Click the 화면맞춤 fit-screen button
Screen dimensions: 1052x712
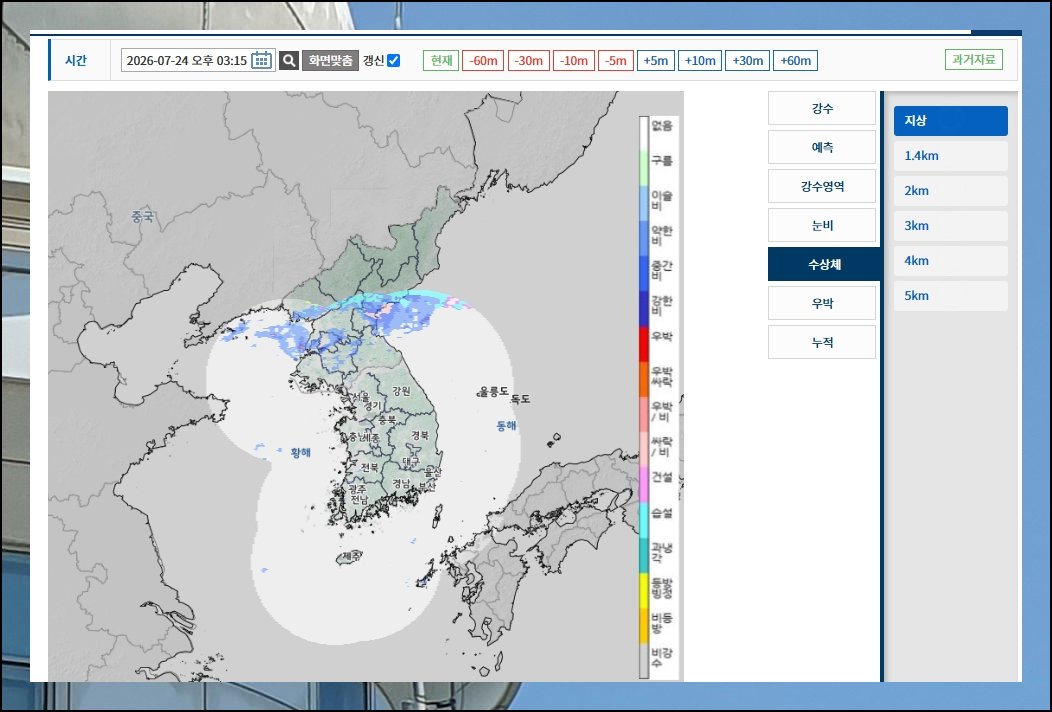click(330, 60)
